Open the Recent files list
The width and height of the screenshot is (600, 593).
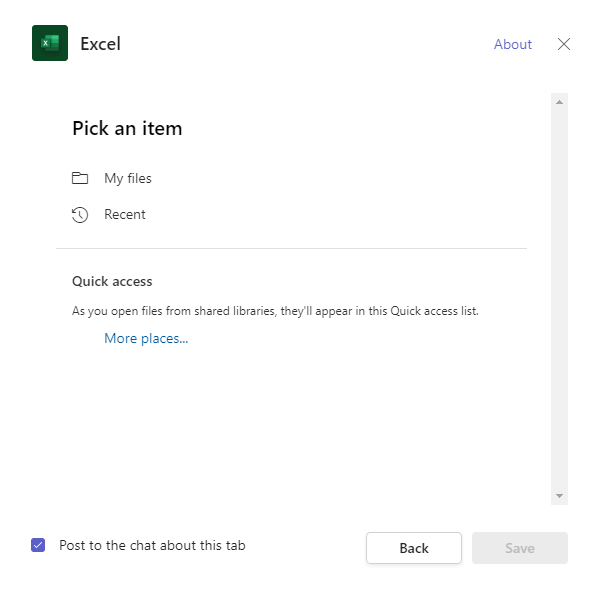[x=109, y=214]
